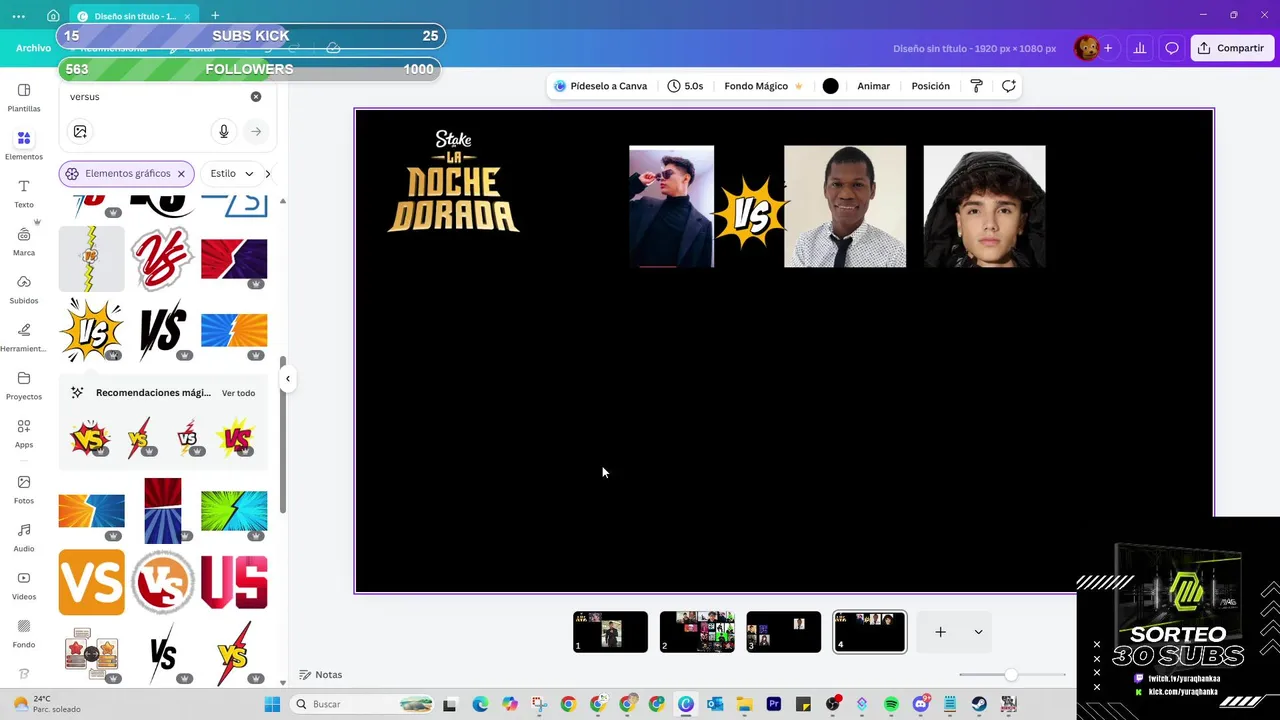
Task: Open the Texto sidebar panel
Action: [24, 193]
